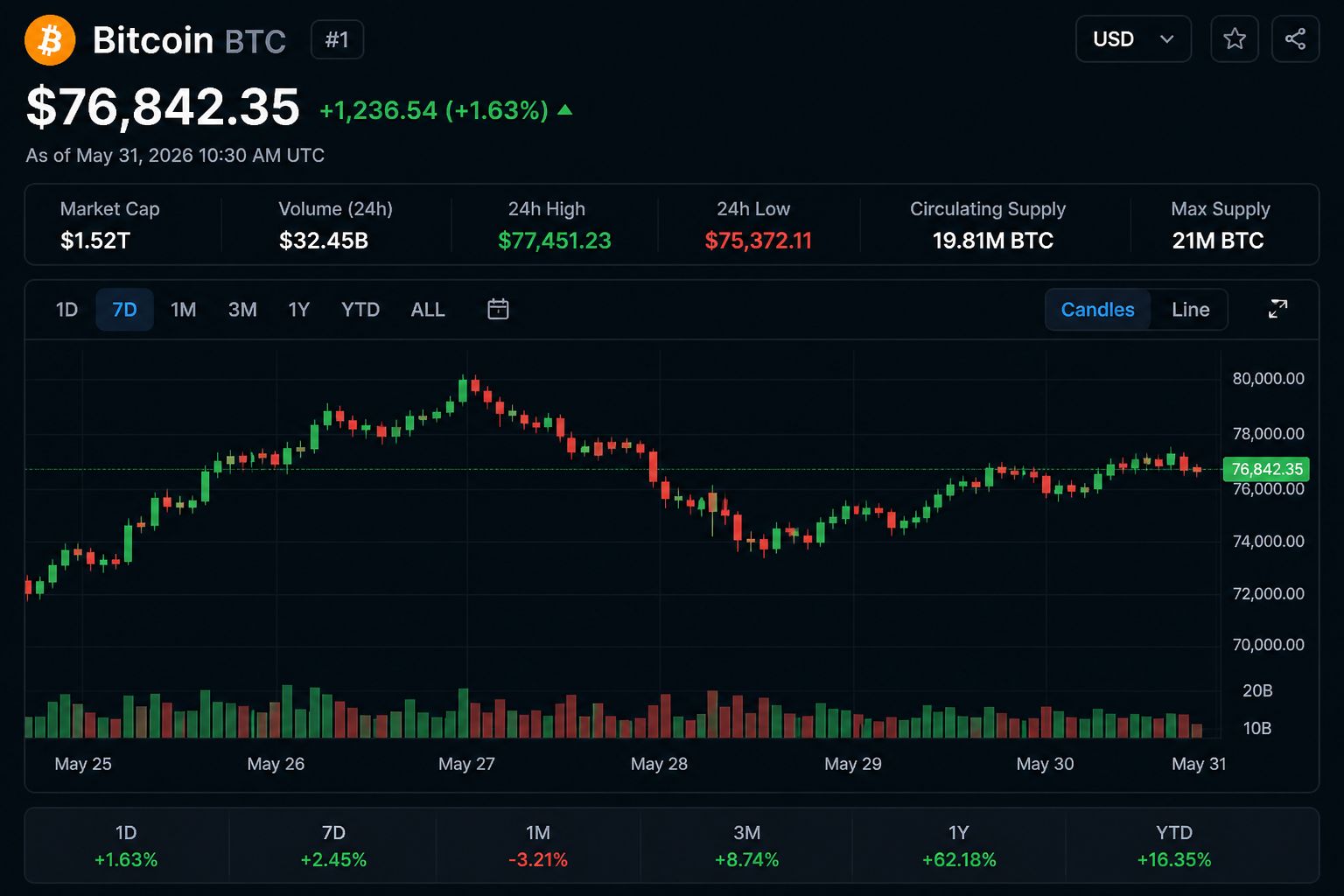Switch chart range to 1M
Viewport: 1344px width, 896px height.
(x=183, y=310)
